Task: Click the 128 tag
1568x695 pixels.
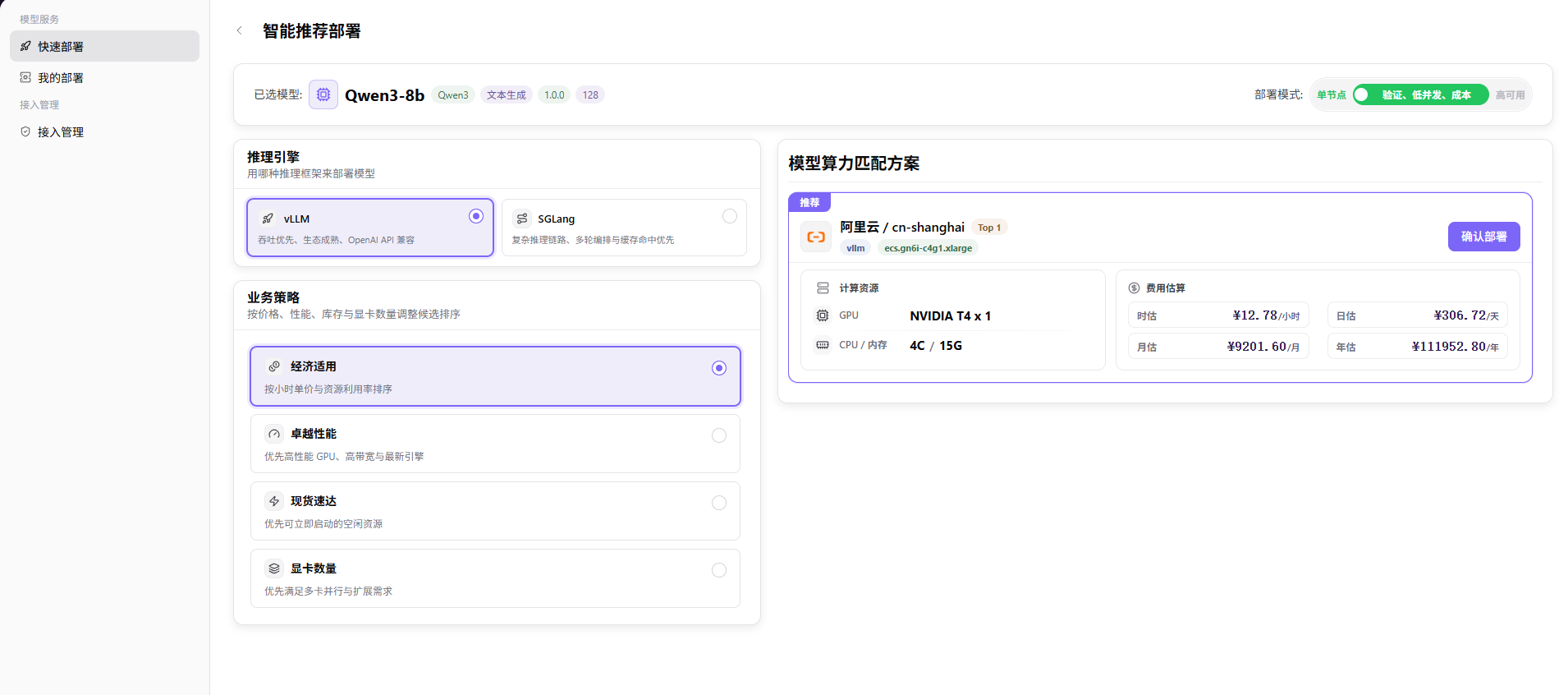Action: pos(590,95)
